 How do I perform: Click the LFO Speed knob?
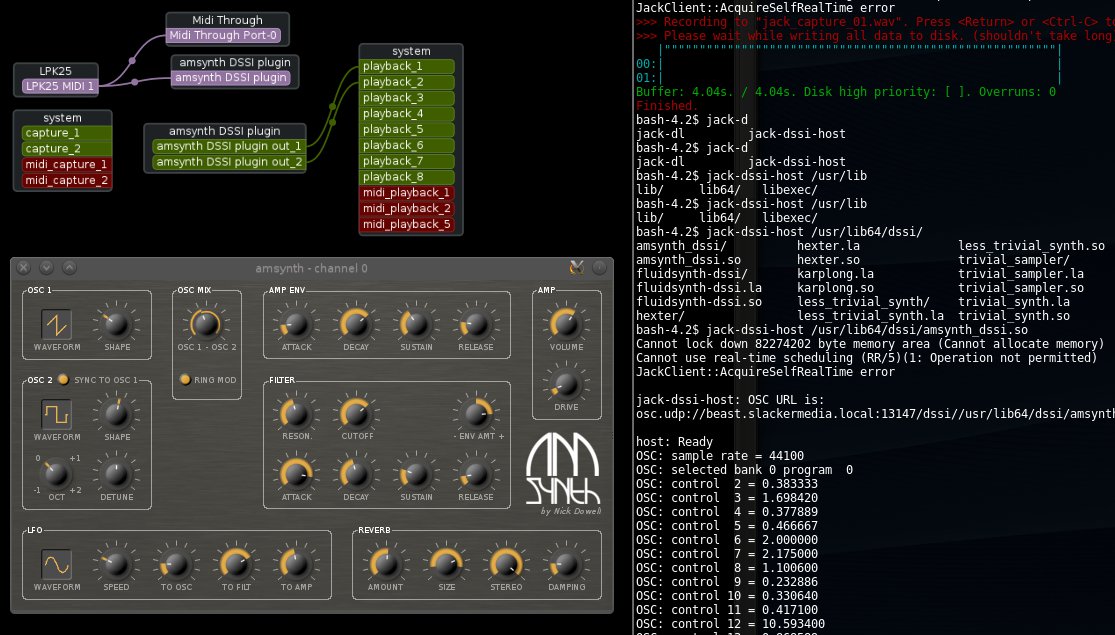tap(116, 564)
